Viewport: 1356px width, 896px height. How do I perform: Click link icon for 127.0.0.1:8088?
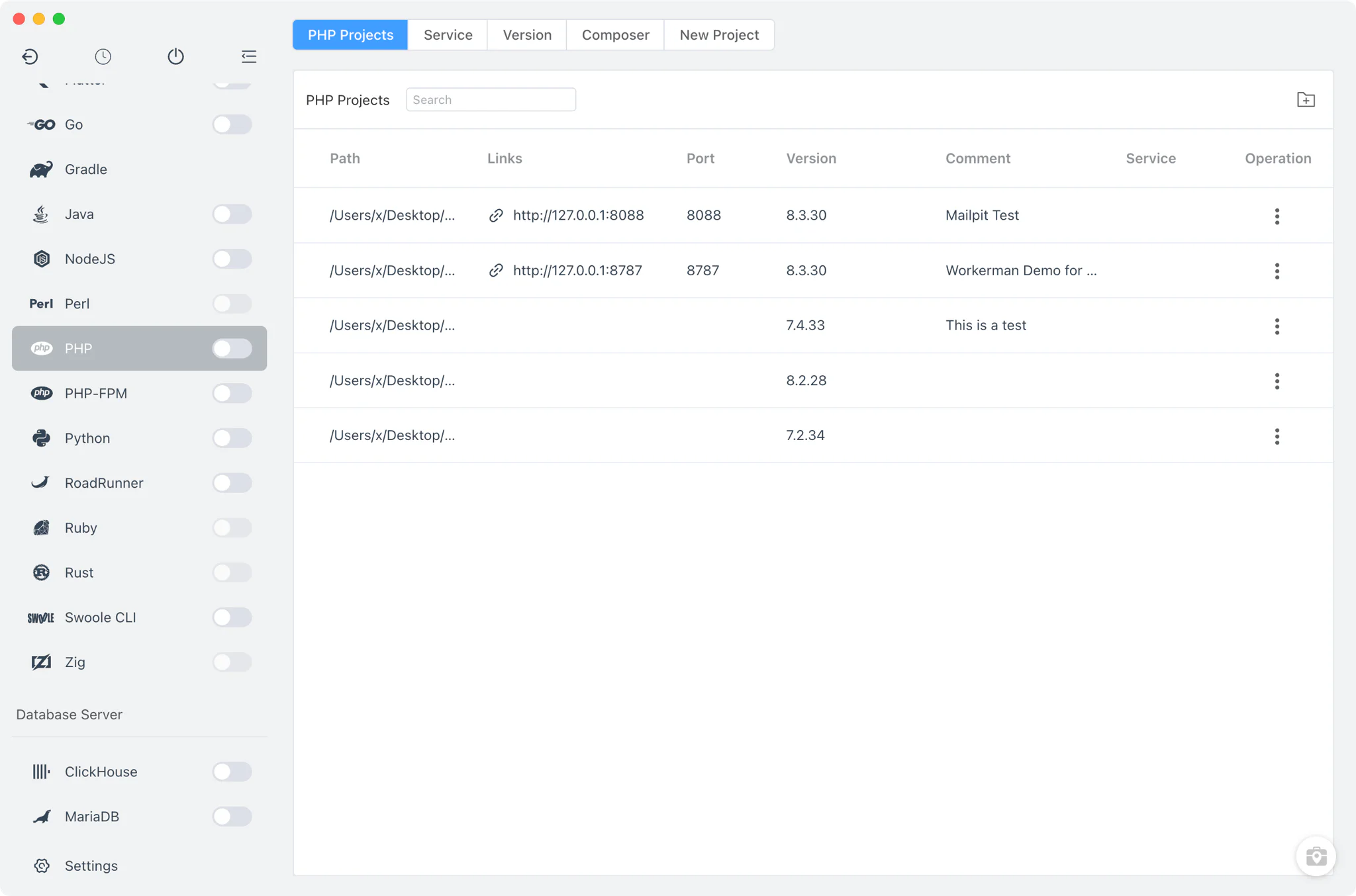point(496,216)
